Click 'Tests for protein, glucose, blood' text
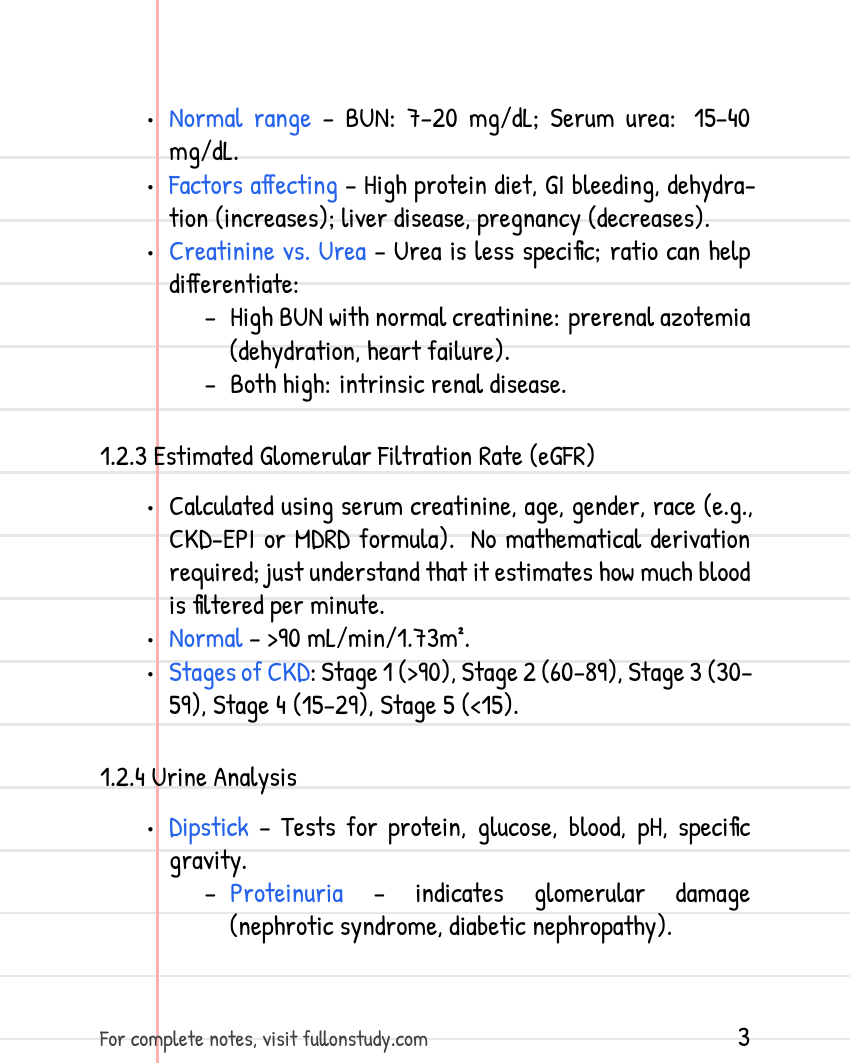This screenshot has height=1063, width=851. (453, 828)
